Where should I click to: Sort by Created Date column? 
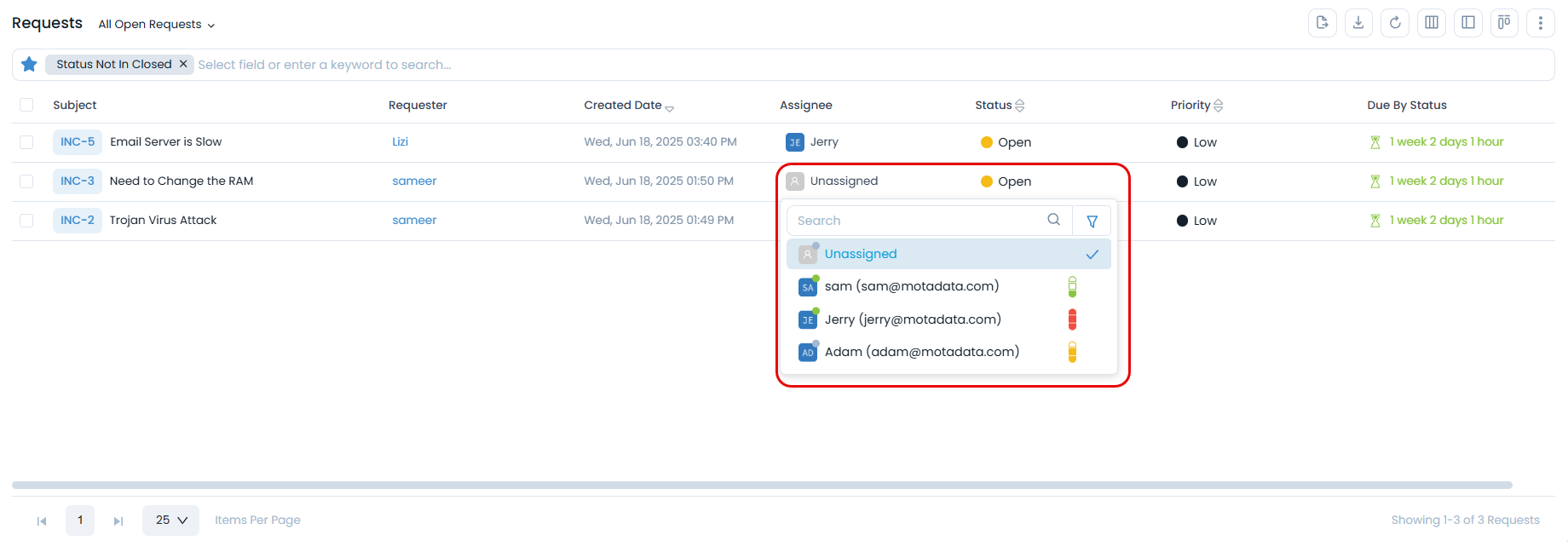[x=629, y=105]
